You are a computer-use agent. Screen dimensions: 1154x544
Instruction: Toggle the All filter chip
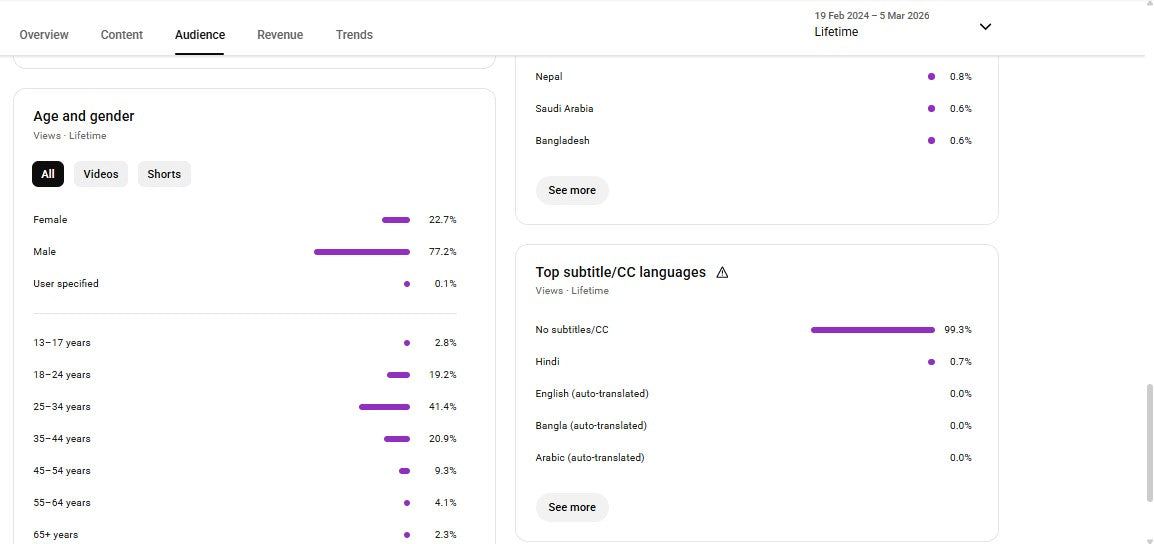(x=48, y=174)
